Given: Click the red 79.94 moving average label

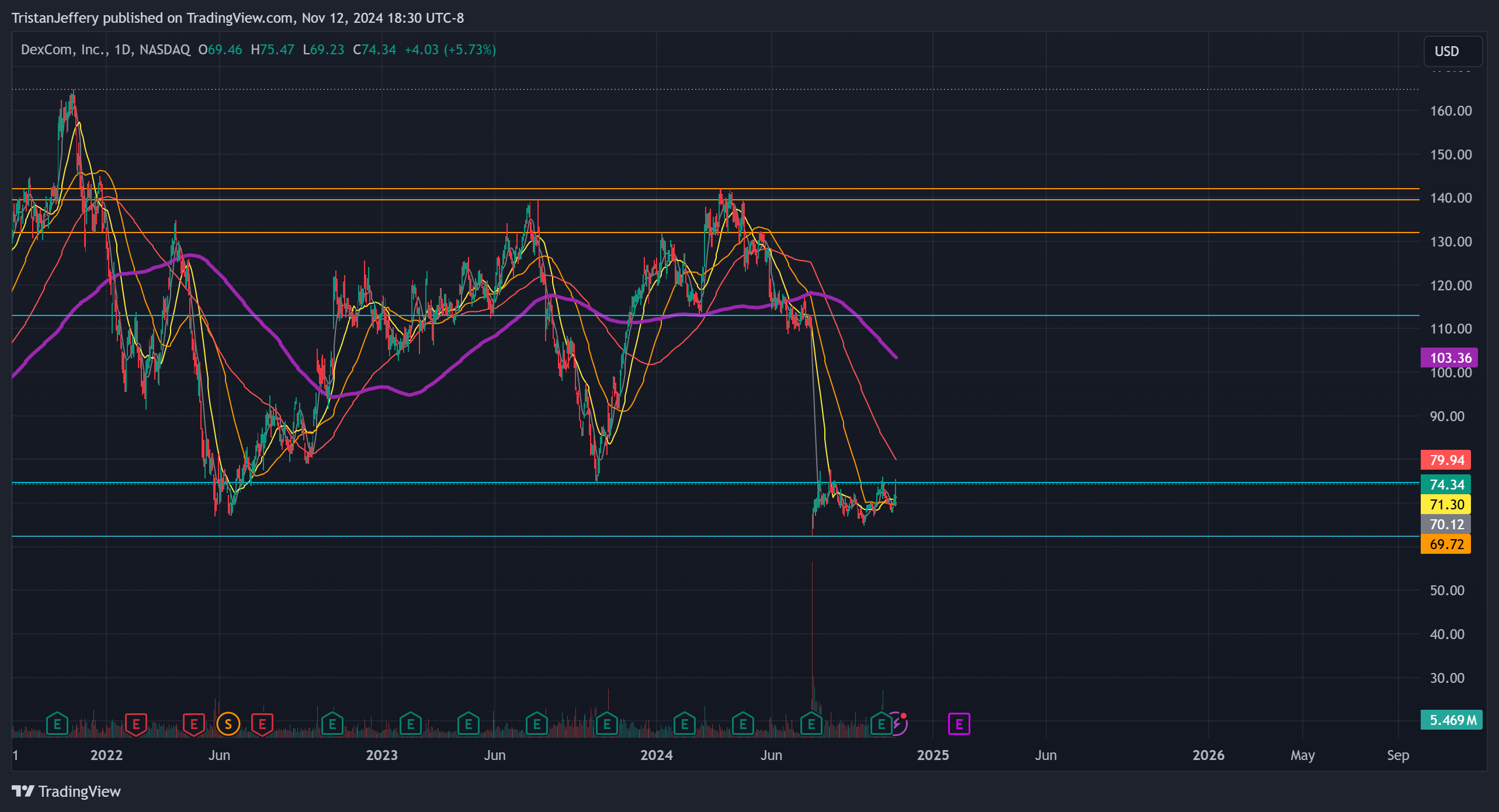Looking at the screenshot, I should tap(1446, 460).
